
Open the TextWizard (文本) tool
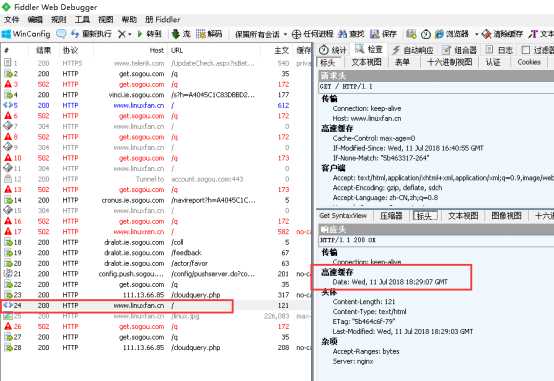tap(541, 34)
